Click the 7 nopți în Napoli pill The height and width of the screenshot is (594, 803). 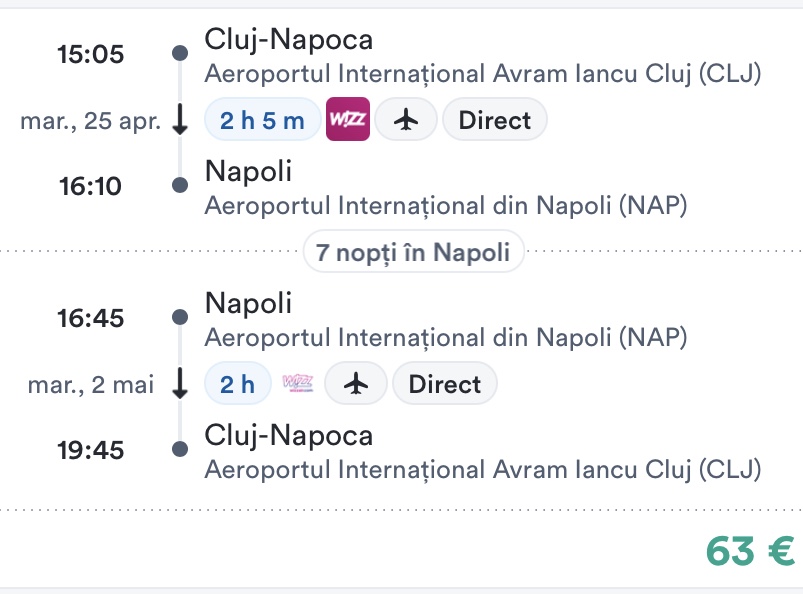[414, 252]
